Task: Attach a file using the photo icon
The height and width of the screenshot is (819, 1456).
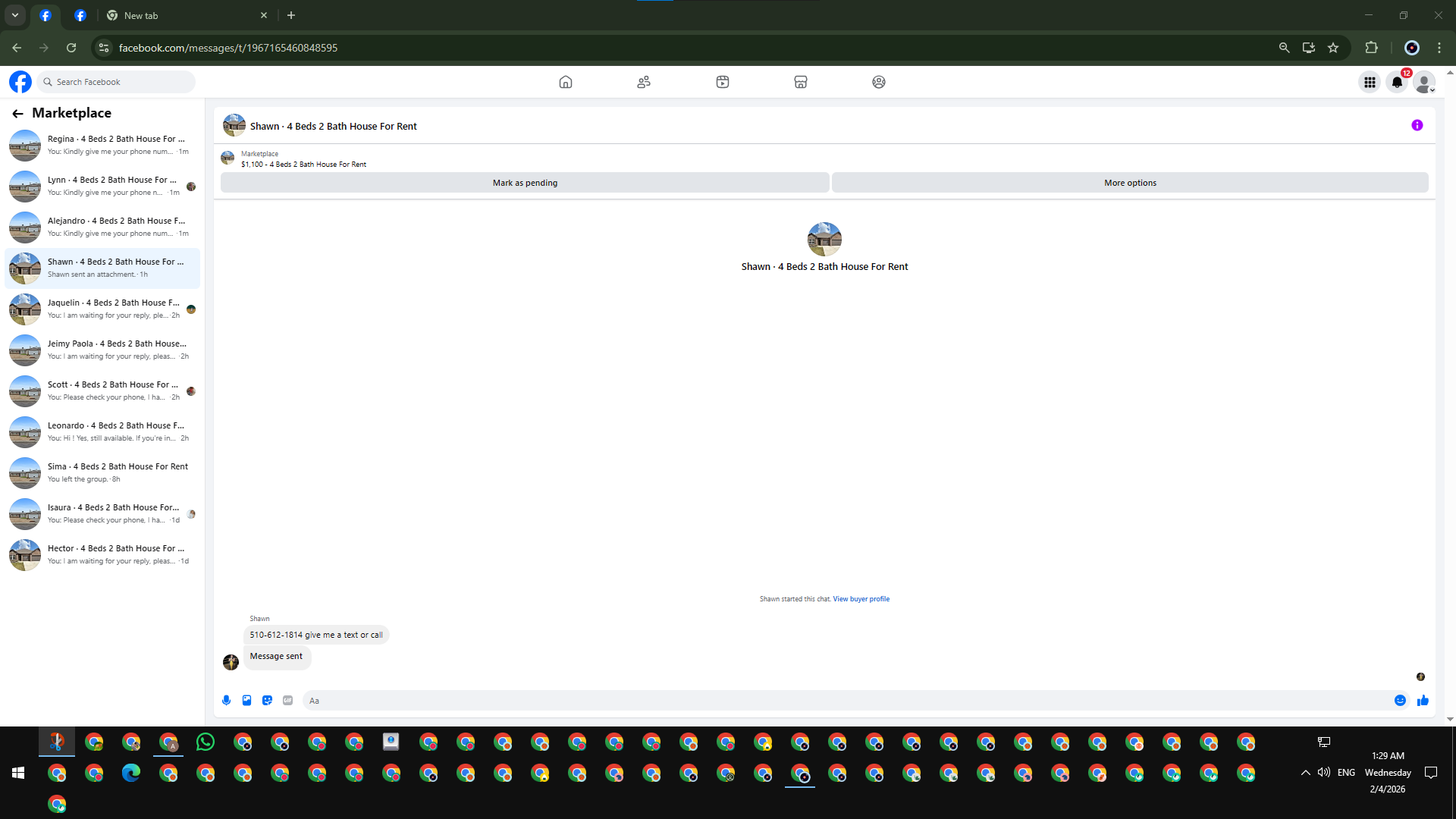Action: pos(246,701)
